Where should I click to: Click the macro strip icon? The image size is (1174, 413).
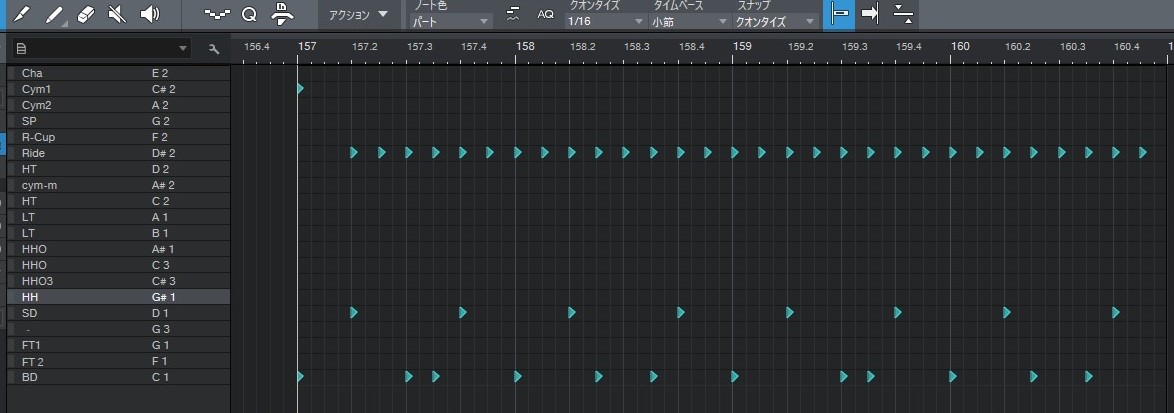pyautogui.click(x=282, y=14)
